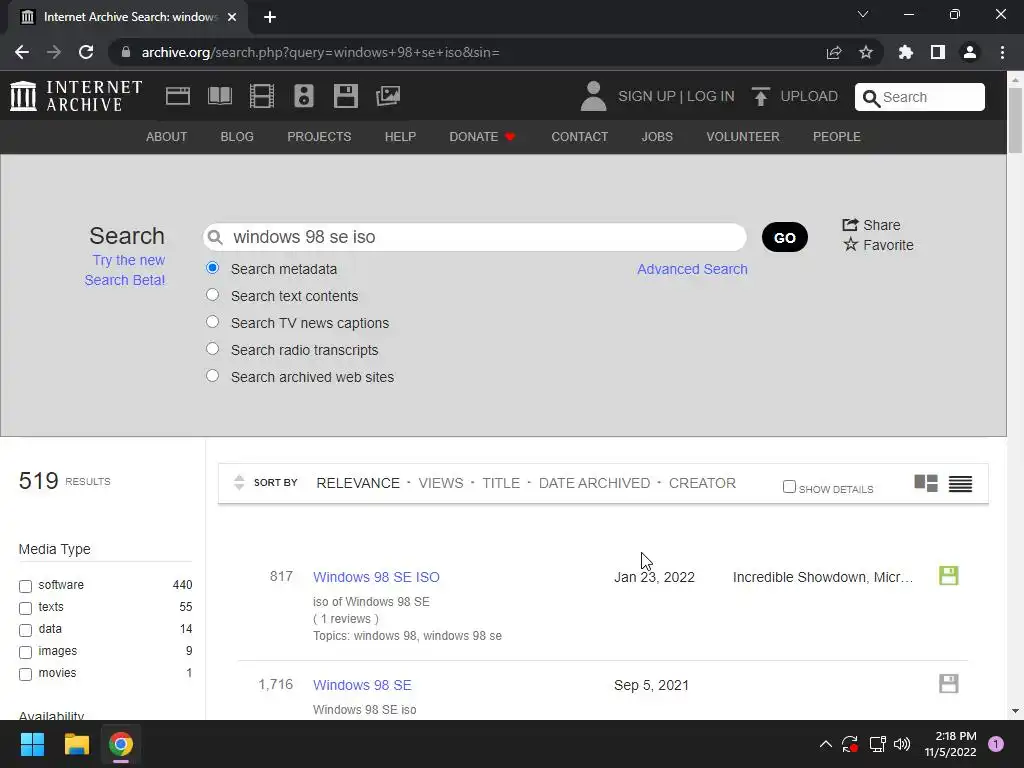Image resolution: width=1024 pixels, height=768 pixels.
Task: Open the Images icon in top bar
Action: pos(388,96)
